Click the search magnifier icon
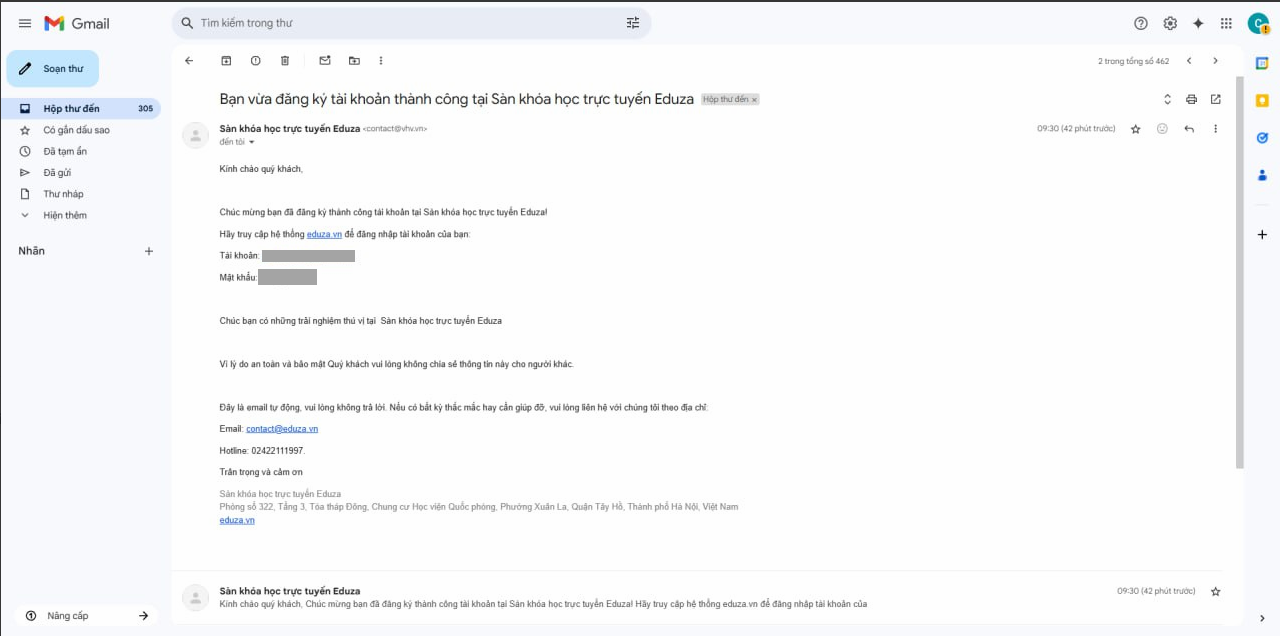The image size is (1280, 636). pyautogui.click(x=187, y=23)
